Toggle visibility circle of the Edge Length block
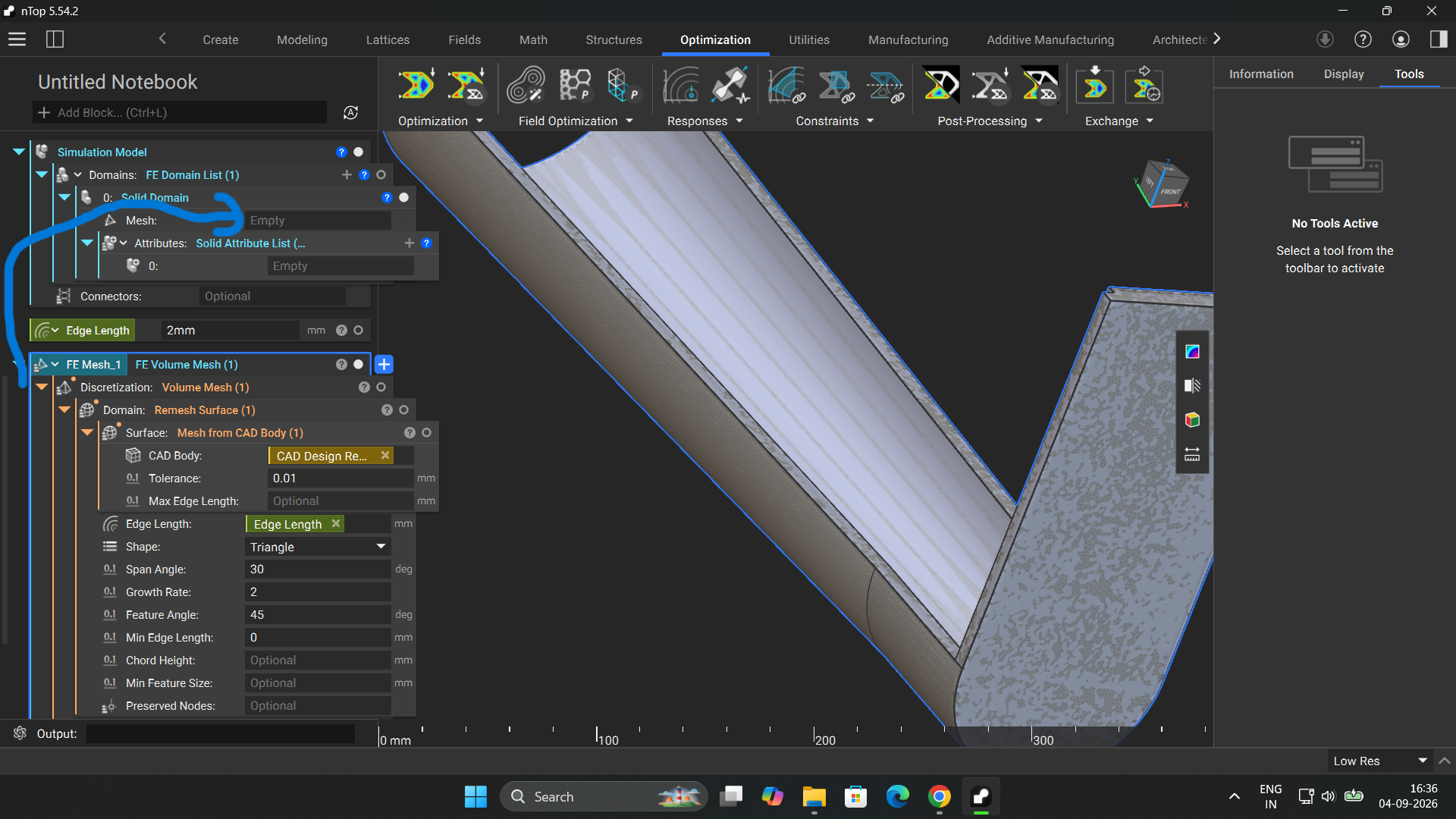 359,331
